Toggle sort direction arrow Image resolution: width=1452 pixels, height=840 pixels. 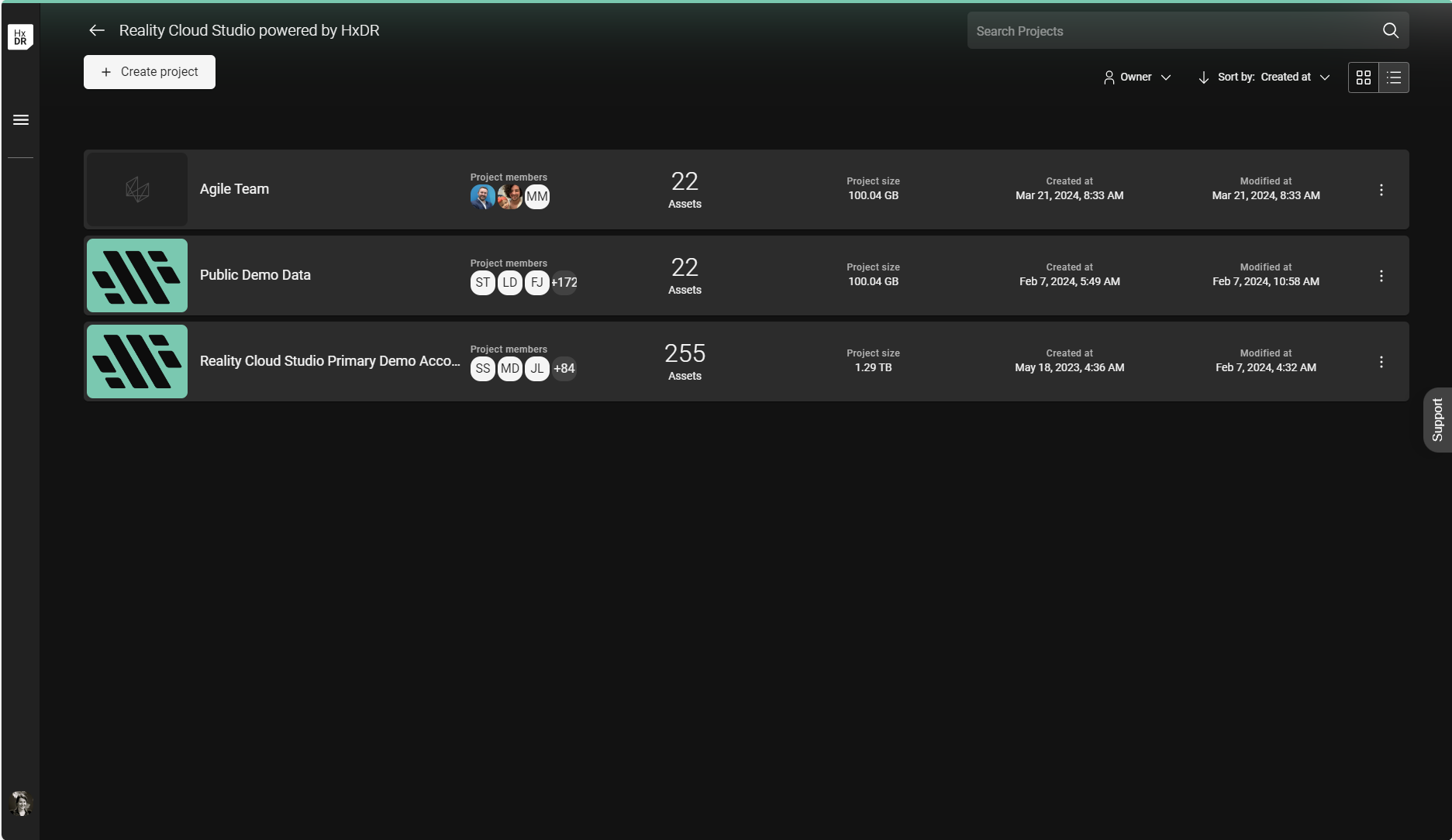click(1203, 77)
